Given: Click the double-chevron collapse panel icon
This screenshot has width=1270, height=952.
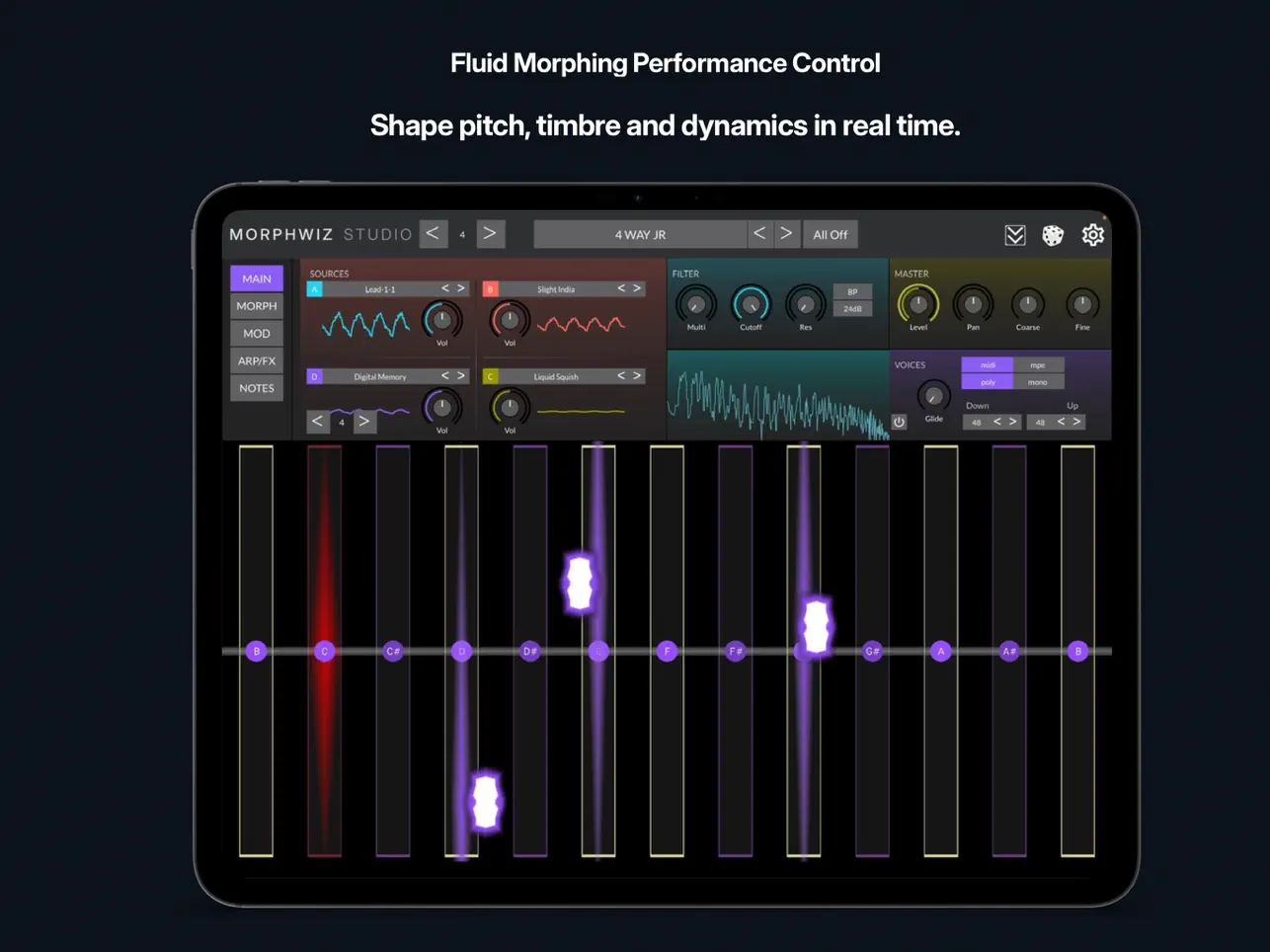Looking at the screenshot, I should (x=1015, y=235).
